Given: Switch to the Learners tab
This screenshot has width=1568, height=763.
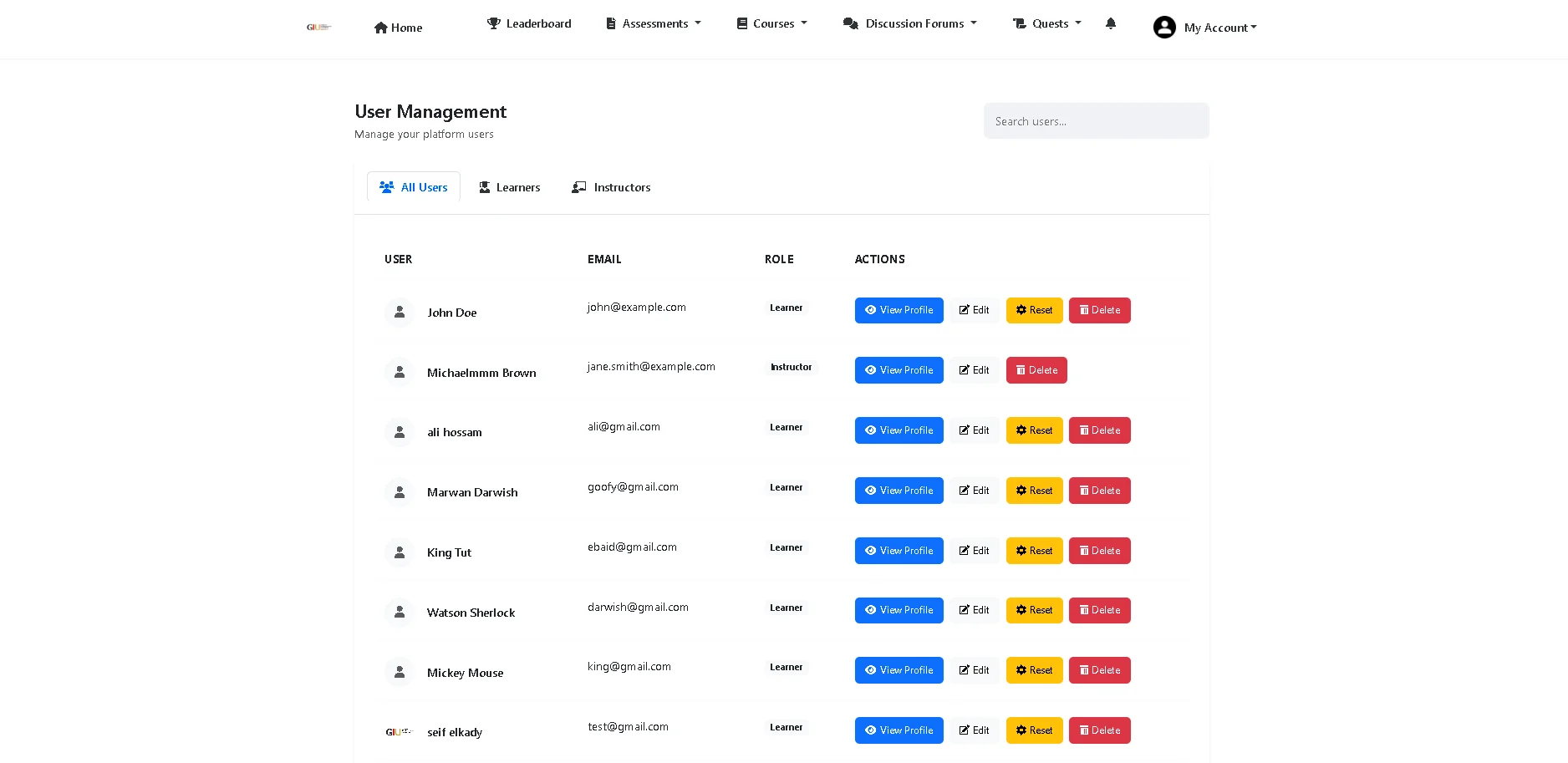Looking at the screenshot, I should (509, 187).
